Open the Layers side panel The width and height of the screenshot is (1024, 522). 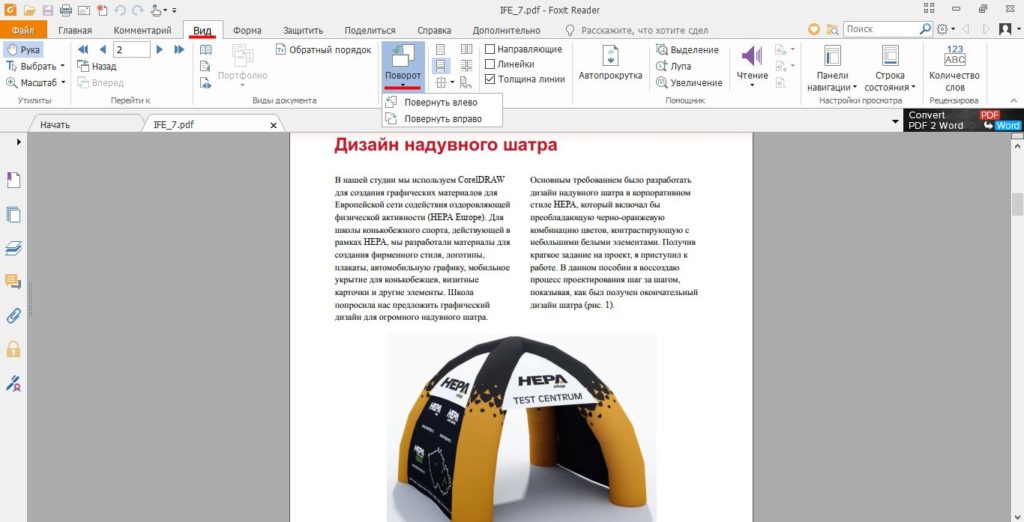(13, 248)
